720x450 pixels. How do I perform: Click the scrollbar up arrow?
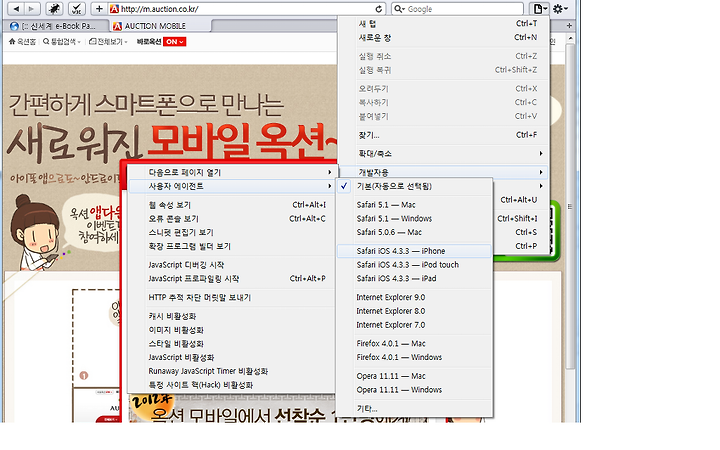click(570, 39)
